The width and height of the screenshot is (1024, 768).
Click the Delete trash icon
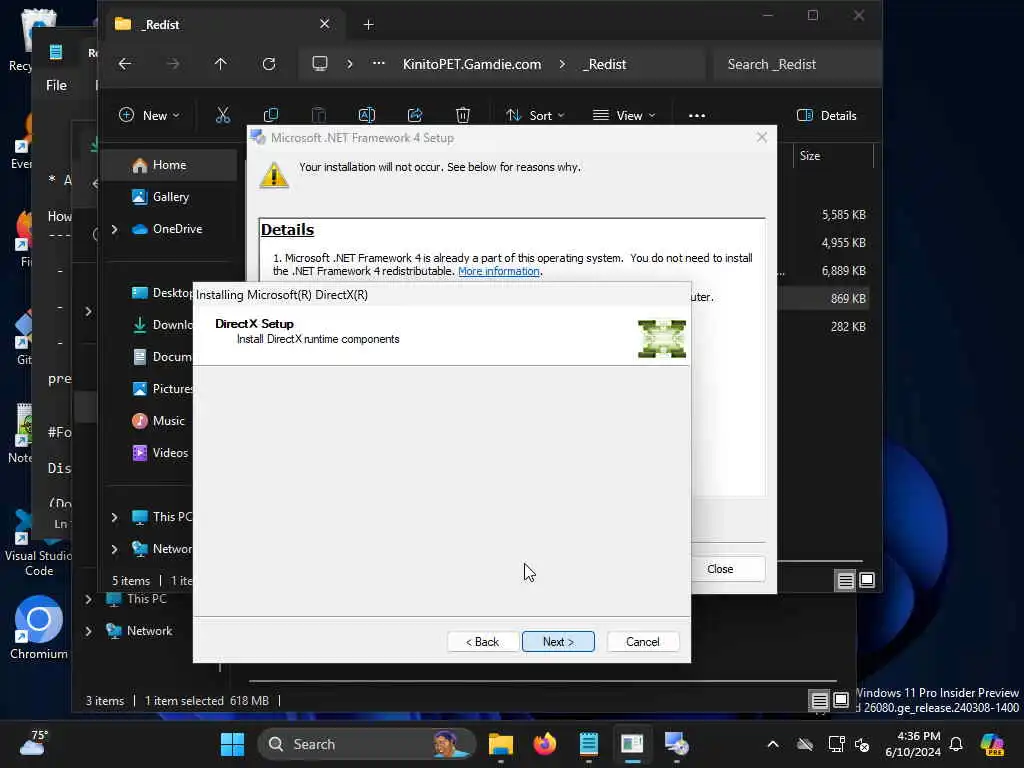pos(462,116)
